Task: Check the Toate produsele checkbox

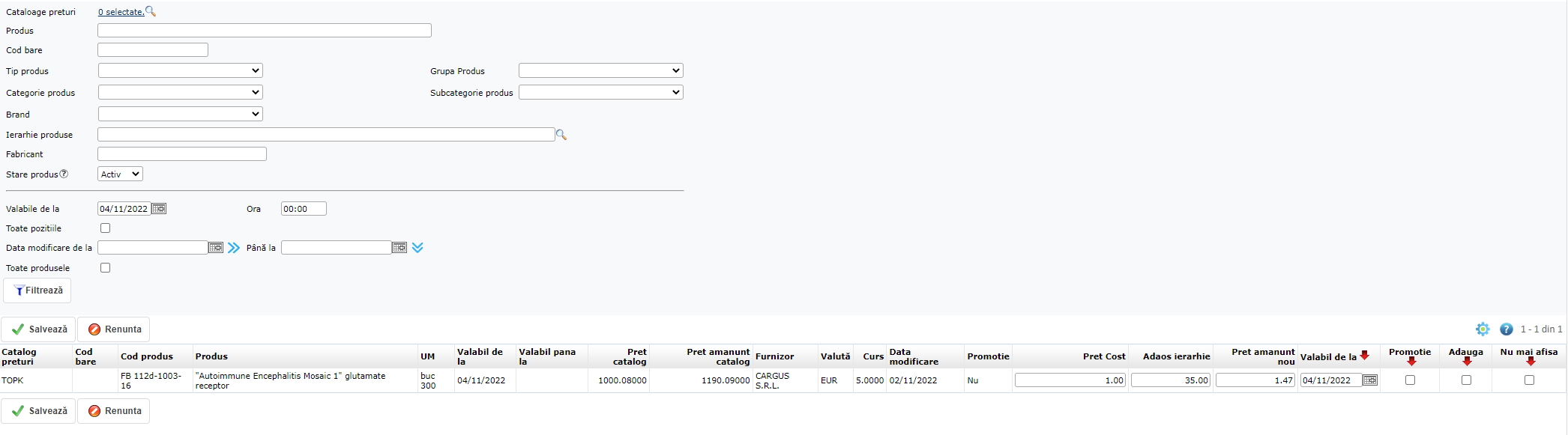Action: (106, 268)
